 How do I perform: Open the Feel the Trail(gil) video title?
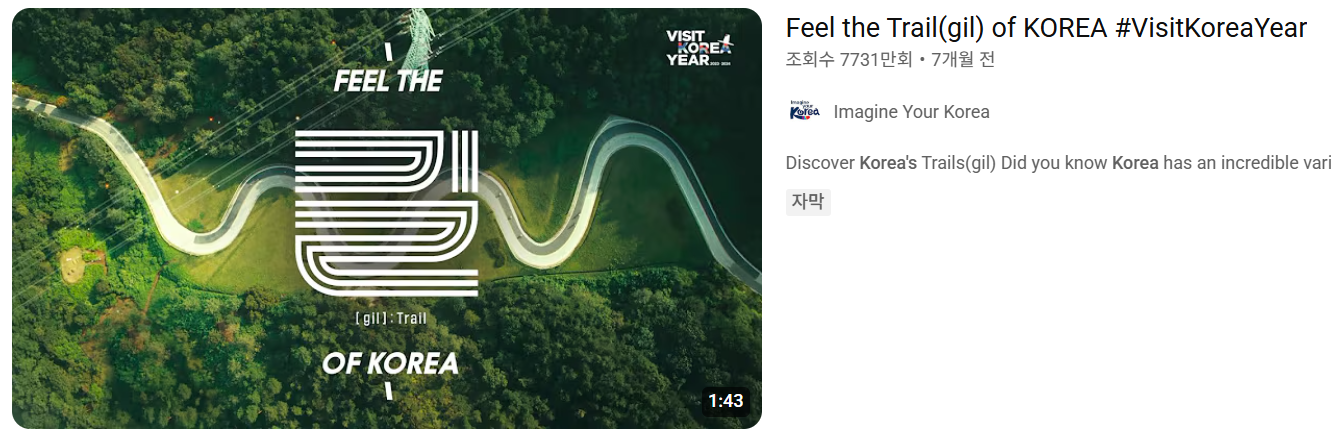1046,28
